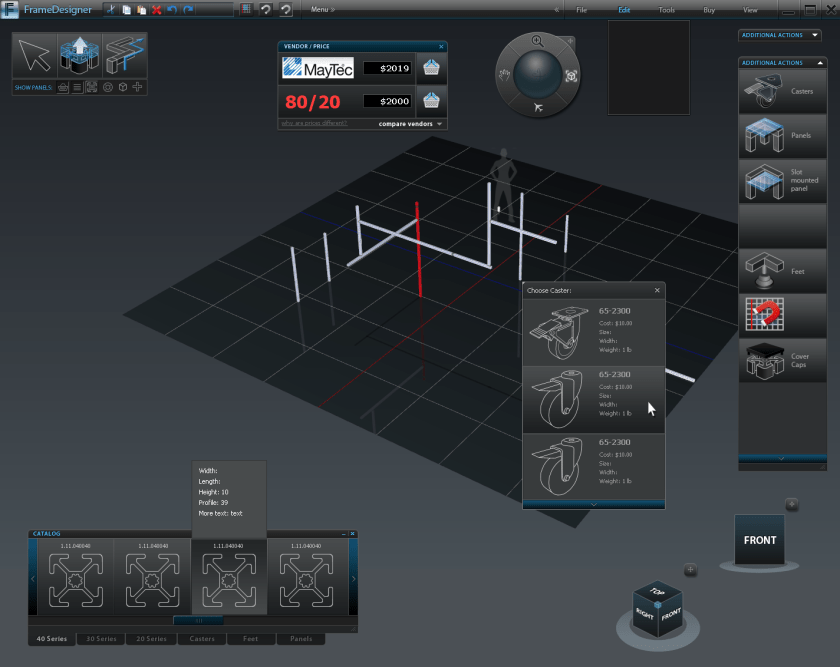Add the MayTec $2019 quote to cart
Image resolution: width=840 pixels, height=667 pixels.
(x=434, y=69)
